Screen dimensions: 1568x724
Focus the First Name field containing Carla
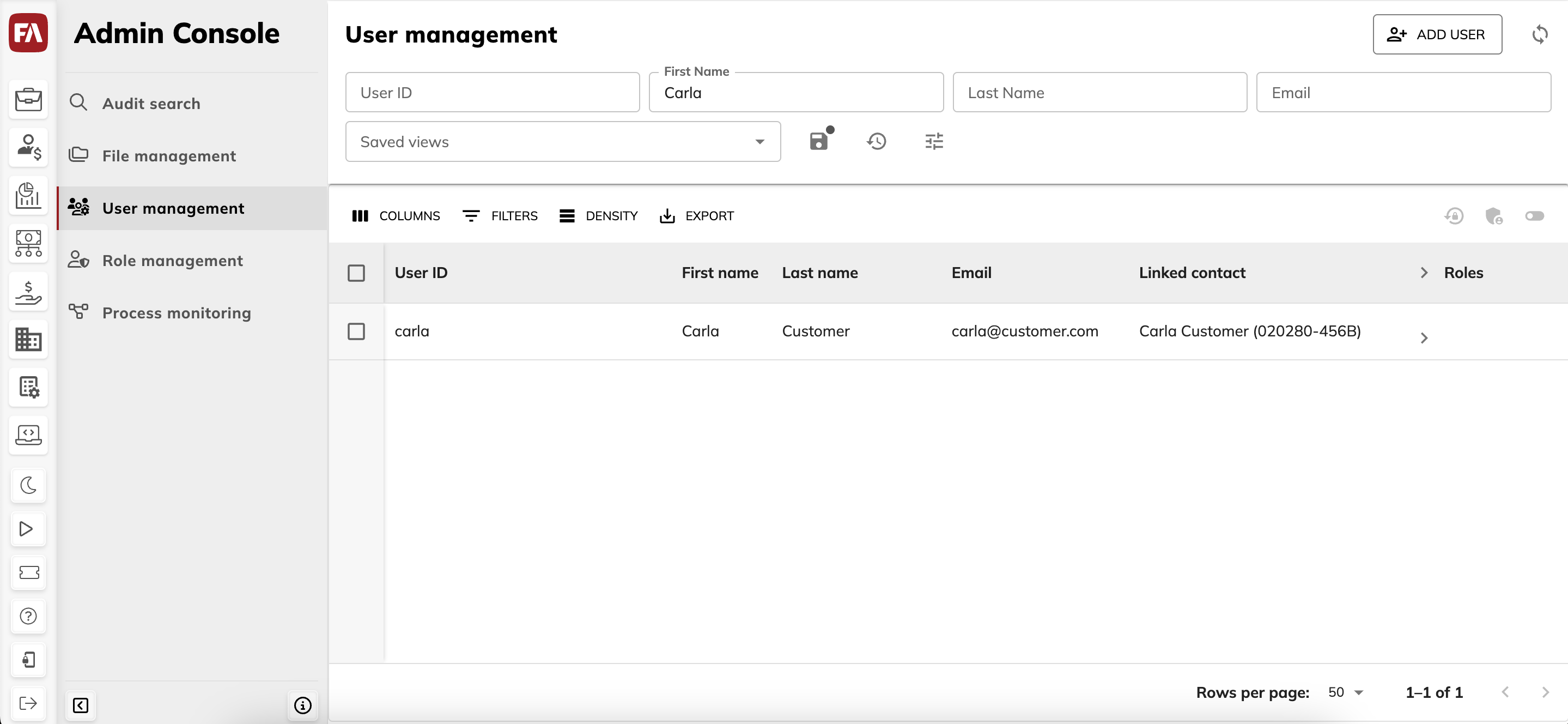tap(796, 93)
